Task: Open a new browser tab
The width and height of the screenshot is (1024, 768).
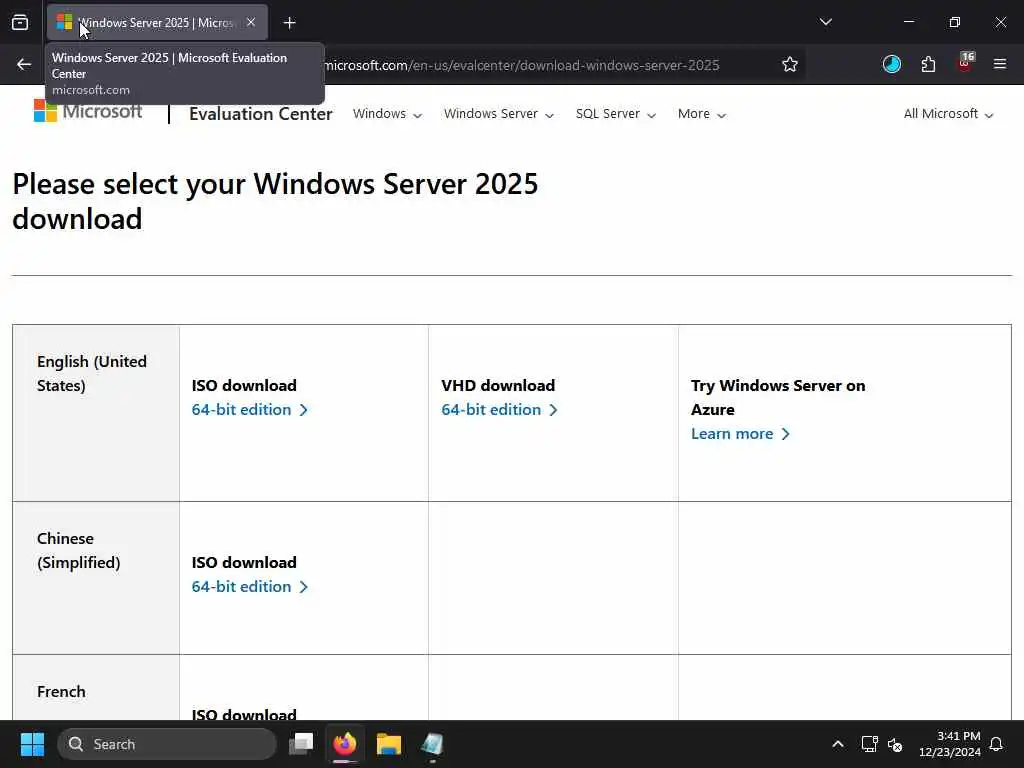Action: click(x=289, y=23)
